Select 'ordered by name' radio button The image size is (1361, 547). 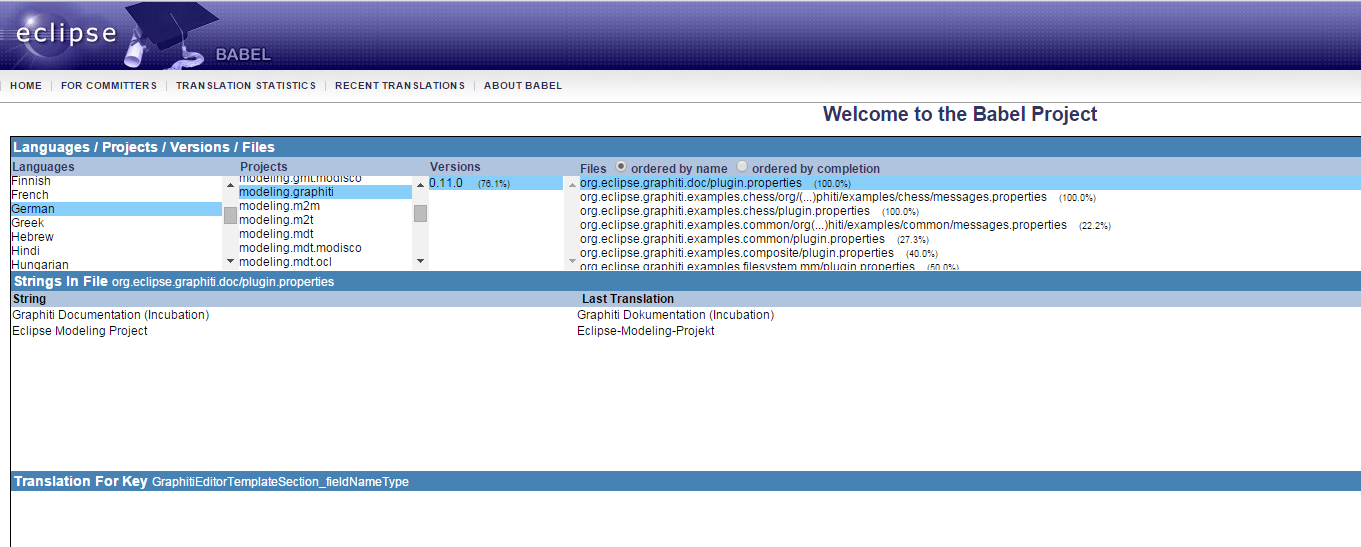(622, 167)
